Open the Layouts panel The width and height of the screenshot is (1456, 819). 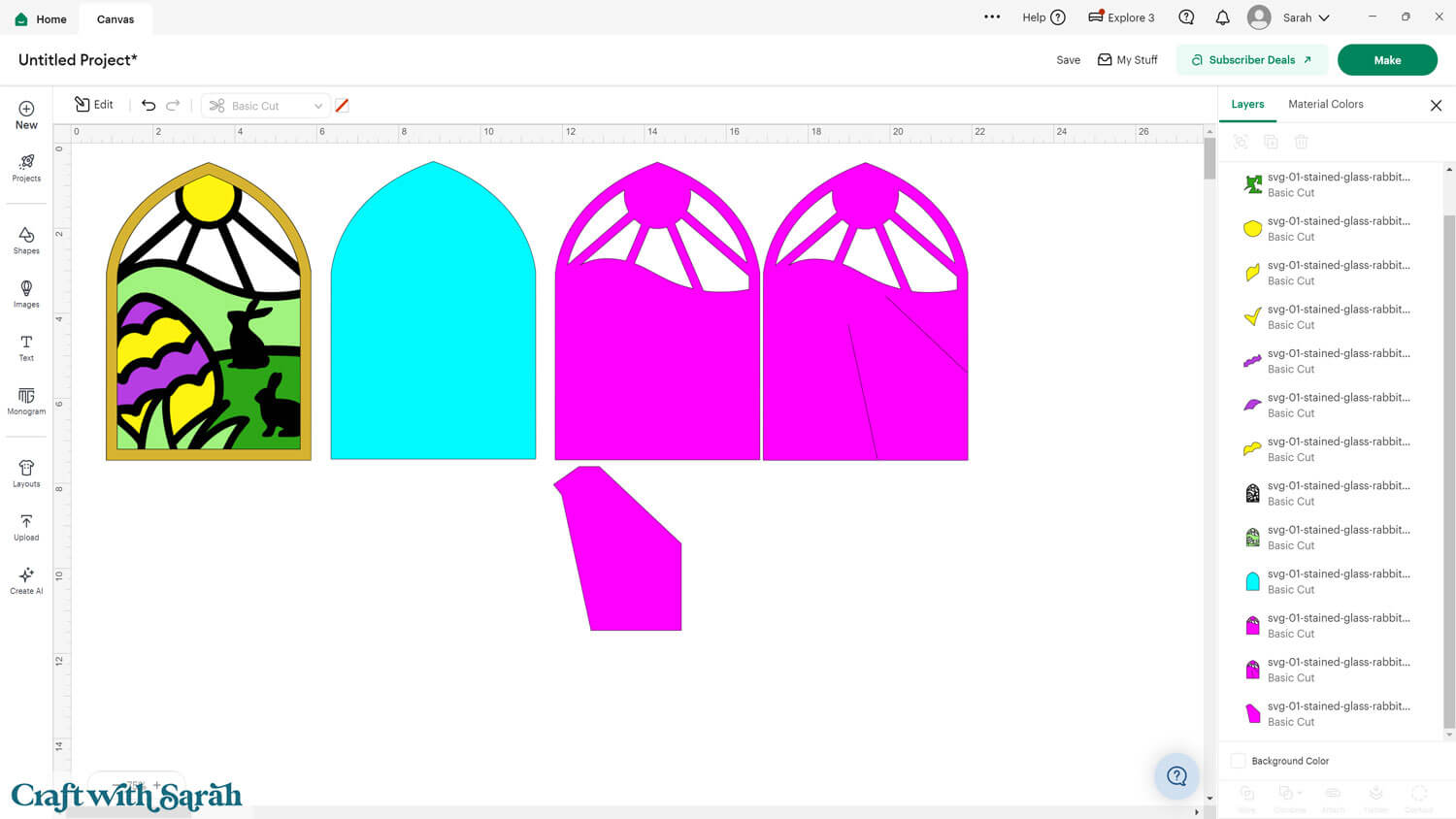(x=26, y=474)
